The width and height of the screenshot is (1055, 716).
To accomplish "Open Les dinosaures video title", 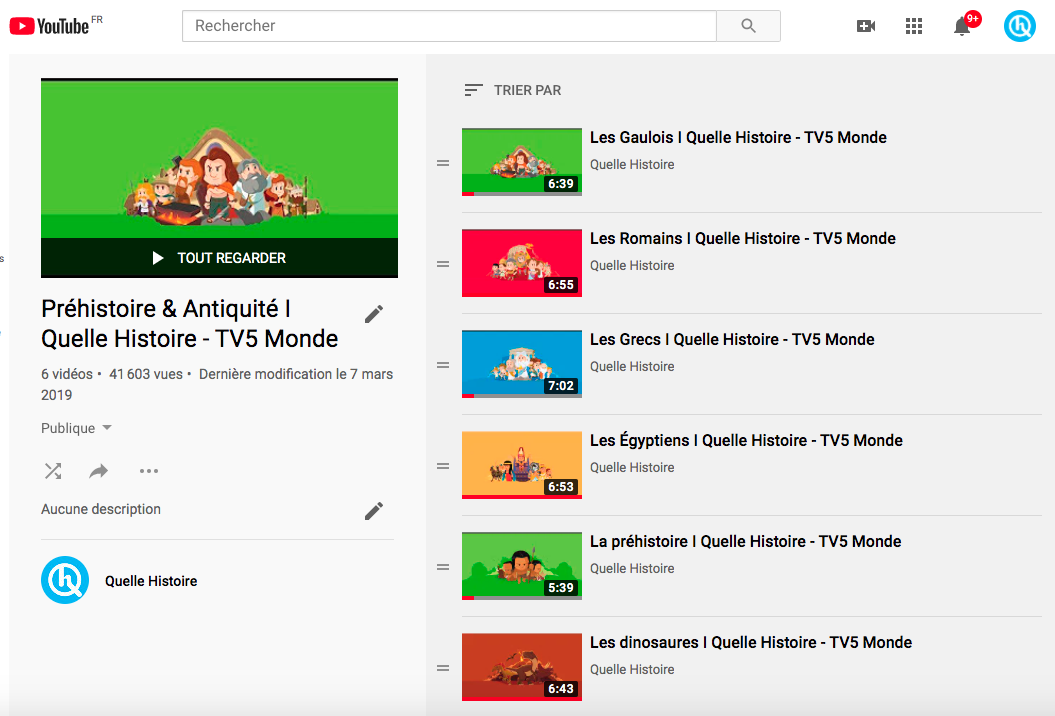I will 751,642.
